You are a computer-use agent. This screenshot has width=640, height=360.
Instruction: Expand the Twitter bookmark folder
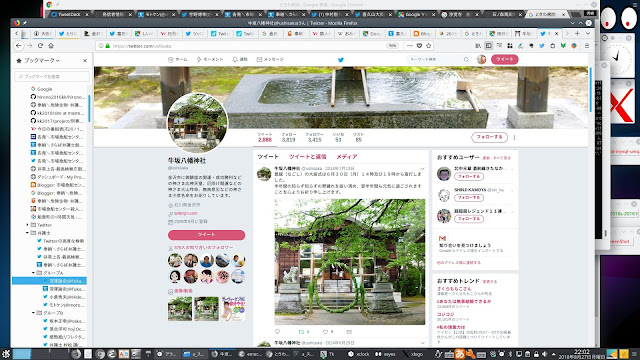(x=27, y=225)
